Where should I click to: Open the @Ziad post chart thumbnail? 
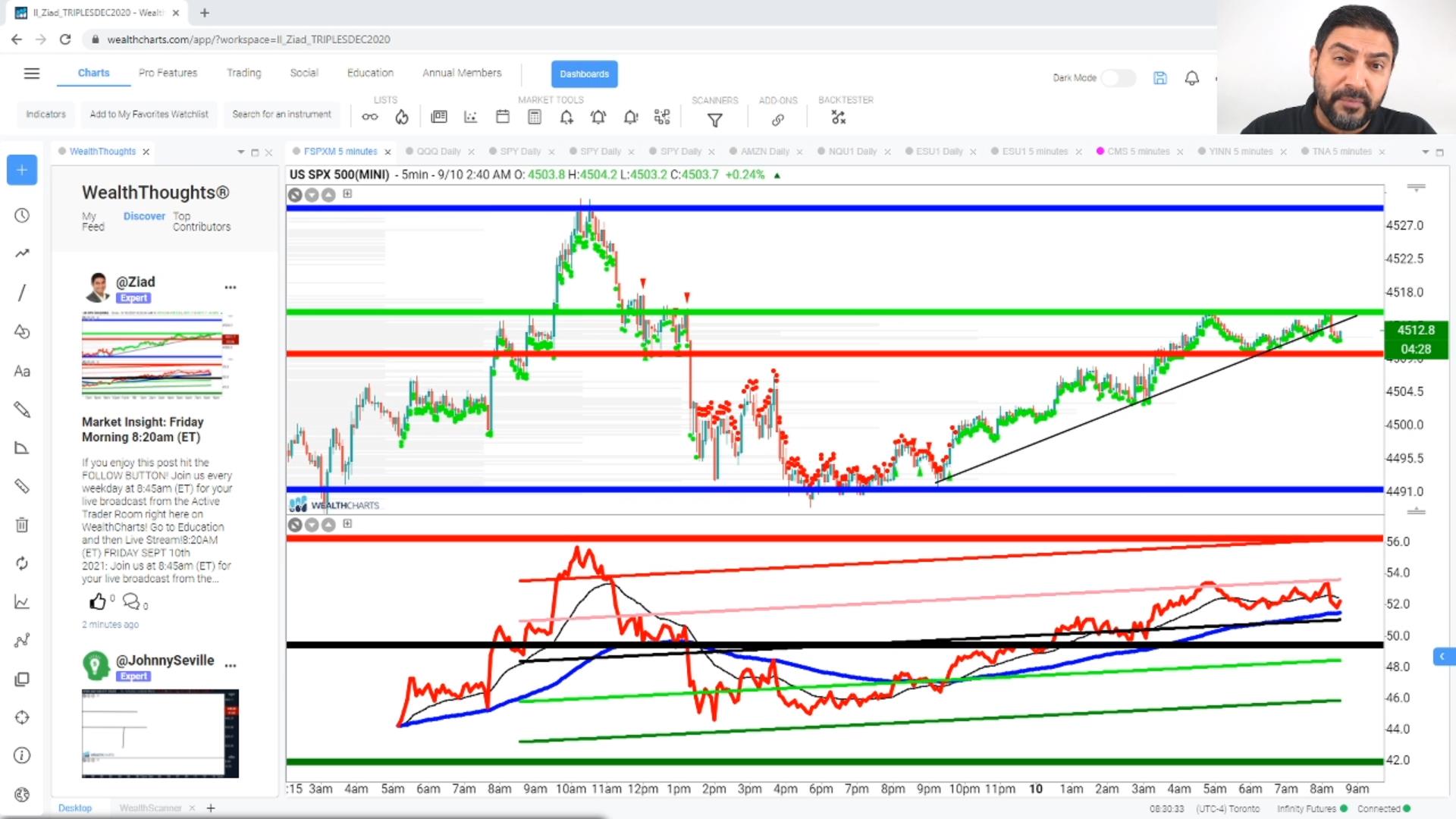click(x=160, y=355)
